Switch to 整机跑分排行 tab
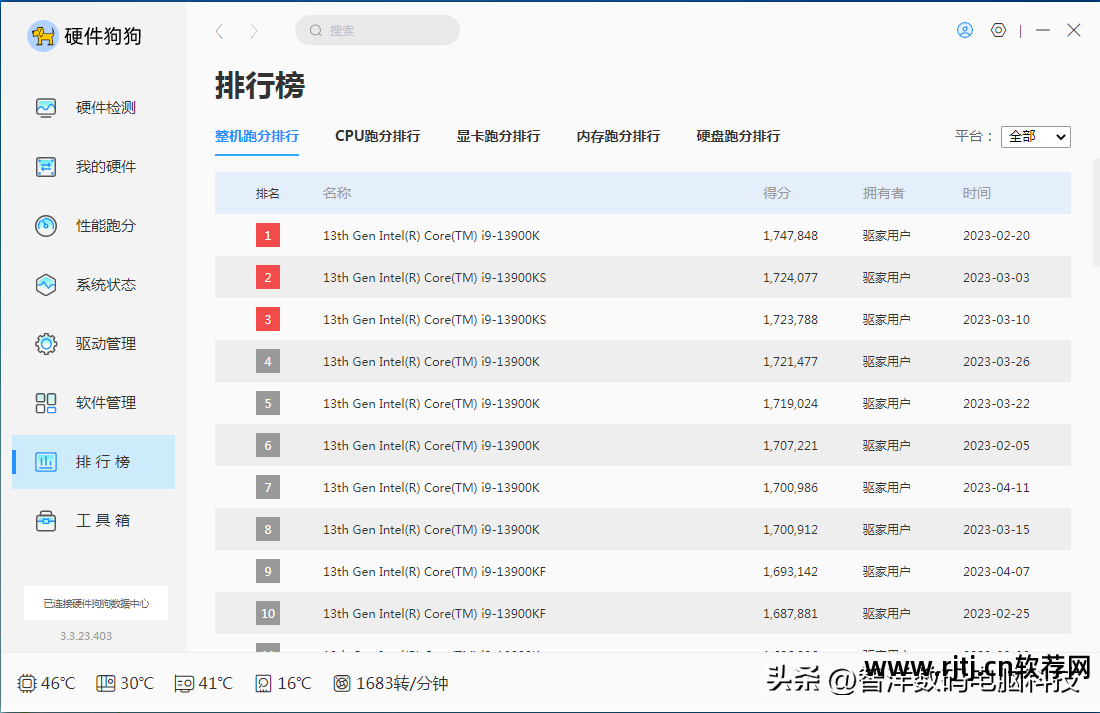Screen dimensions: 1100x713 (x=257, y=136)
